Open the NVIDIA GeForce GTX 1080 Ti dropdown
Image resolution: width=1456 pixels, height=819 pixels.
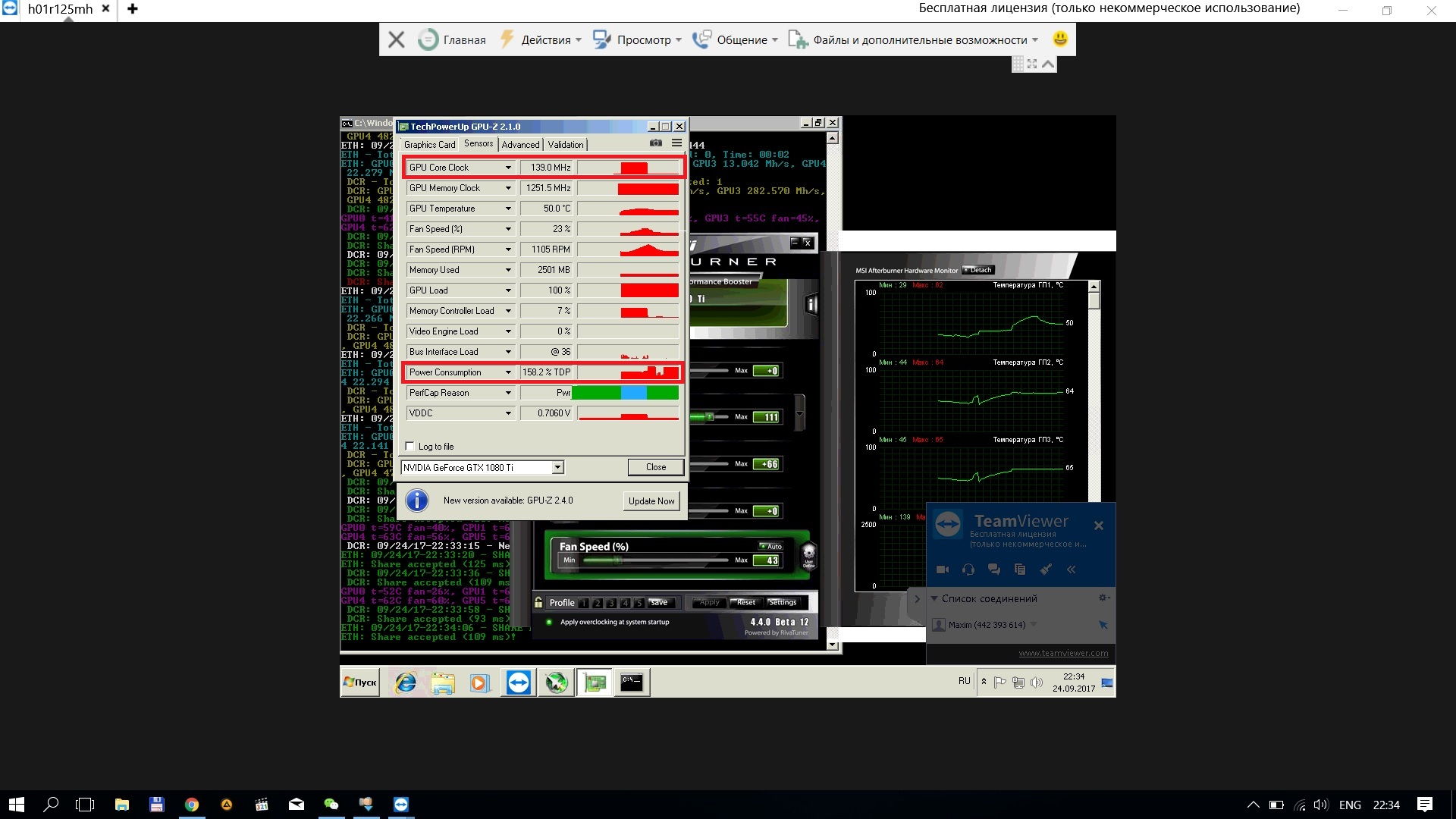coord(558,468)
